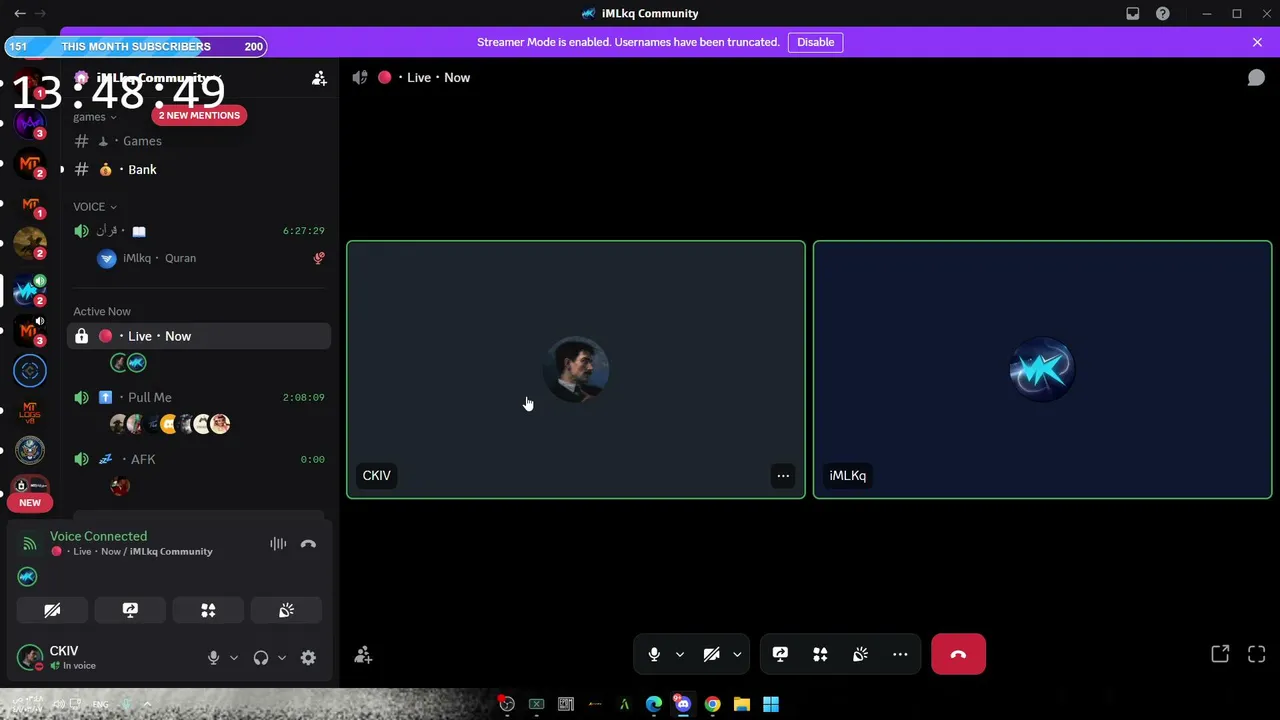Select the Live Now voice channel
Image resolution: width=1280 pixels, height=720 pixels.
199,336
